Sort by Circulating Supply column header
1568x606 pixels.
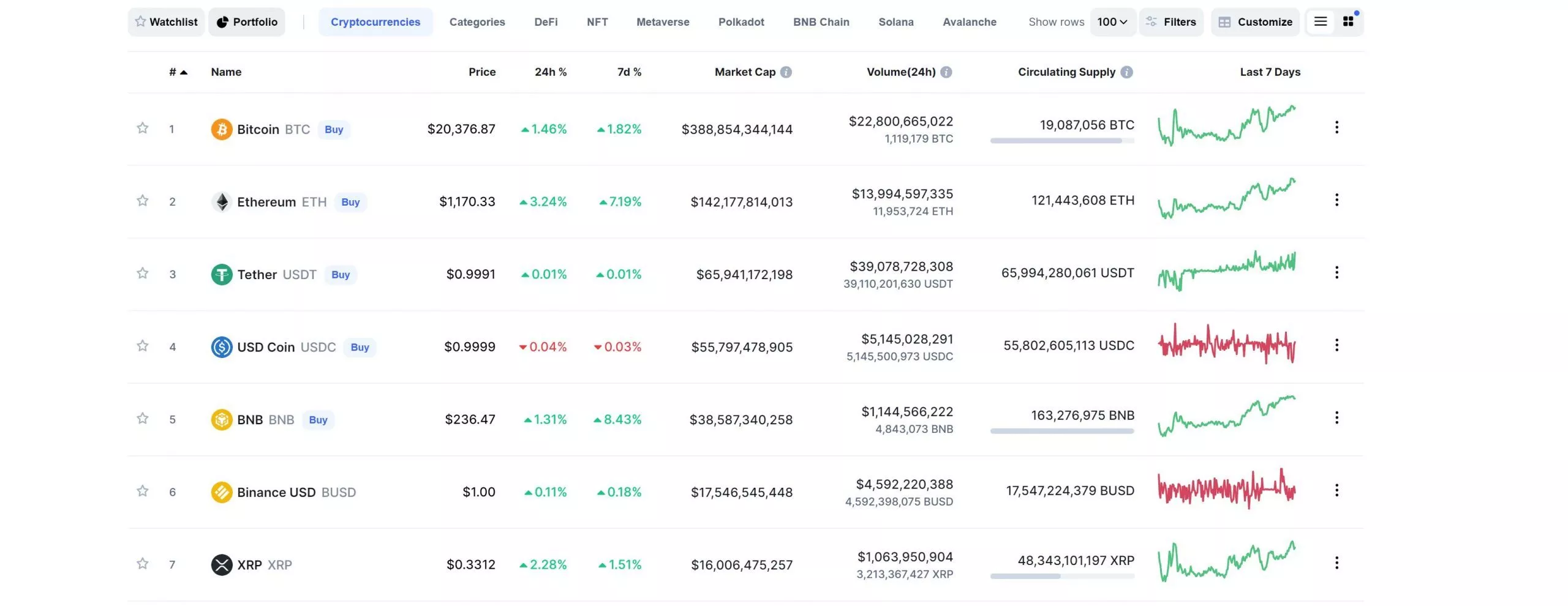pos(1066,72)
